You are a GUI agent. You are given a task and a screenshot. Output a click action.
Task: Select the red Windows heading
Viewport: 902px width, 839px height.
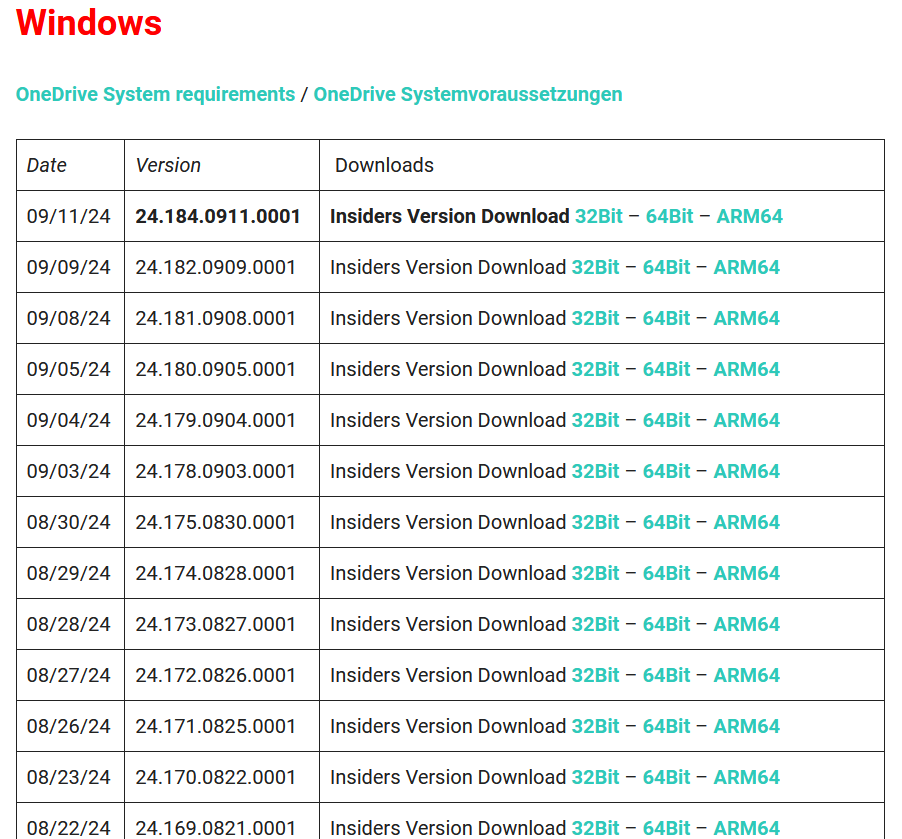pyautogui.click(x=89, y=23)
